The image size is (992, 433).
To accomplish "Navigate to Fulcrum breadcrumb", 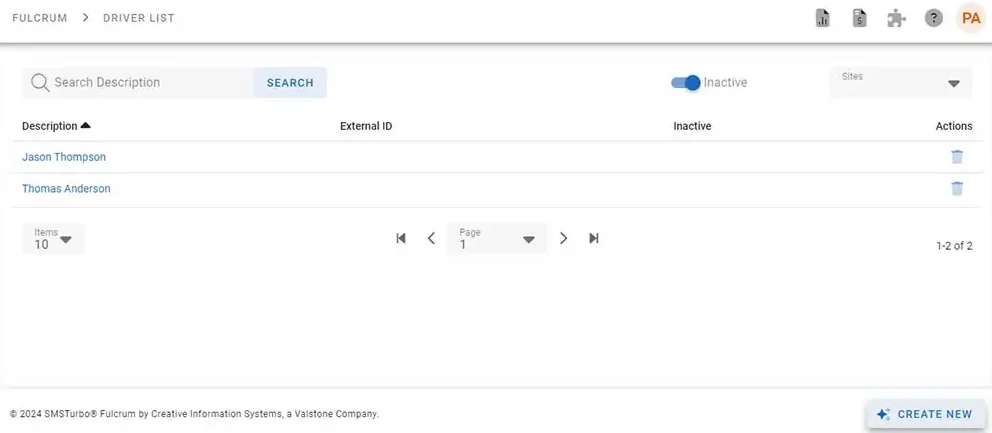I will point(40,18).
